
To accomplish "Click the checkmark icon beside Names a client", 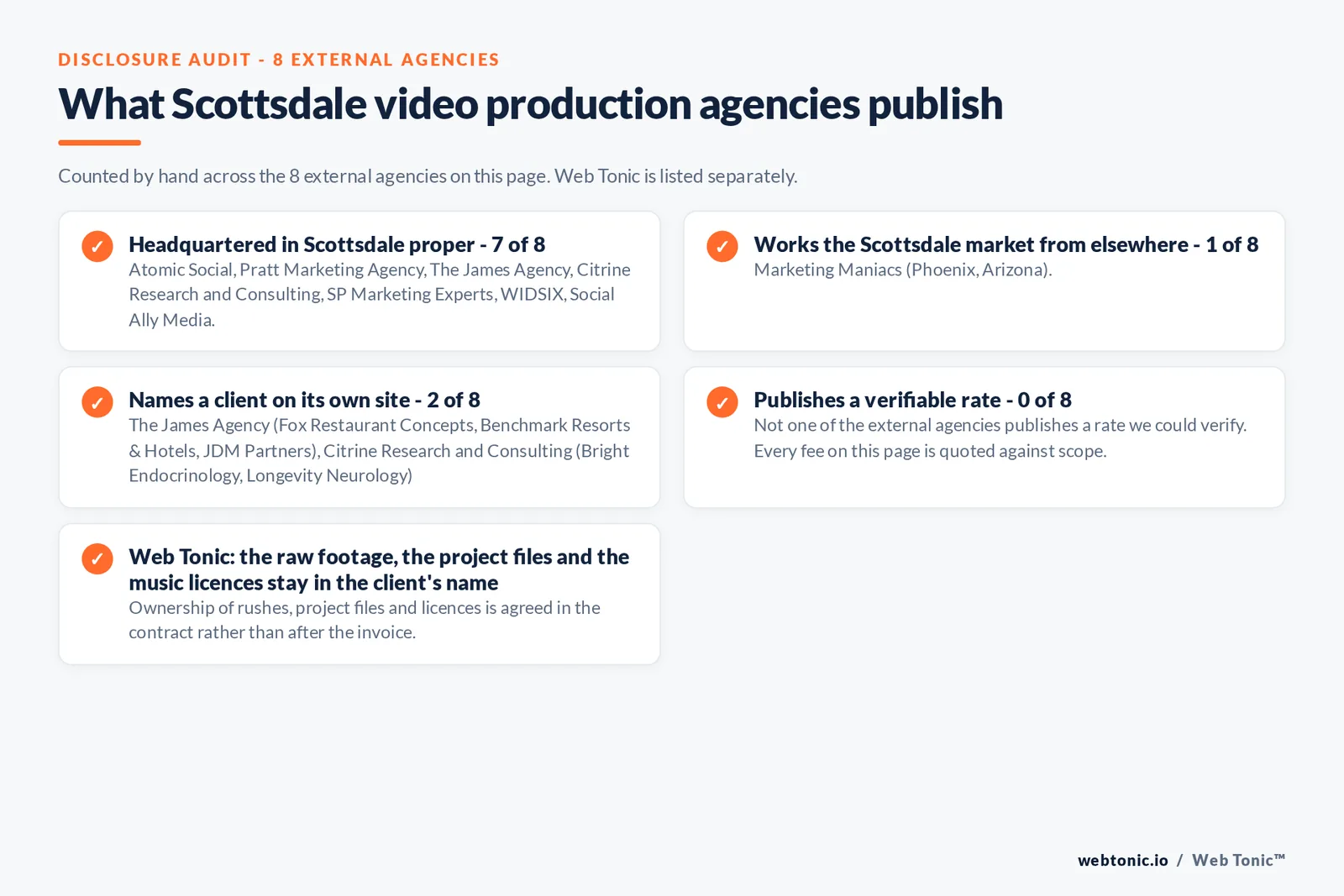I will (97, 402).
